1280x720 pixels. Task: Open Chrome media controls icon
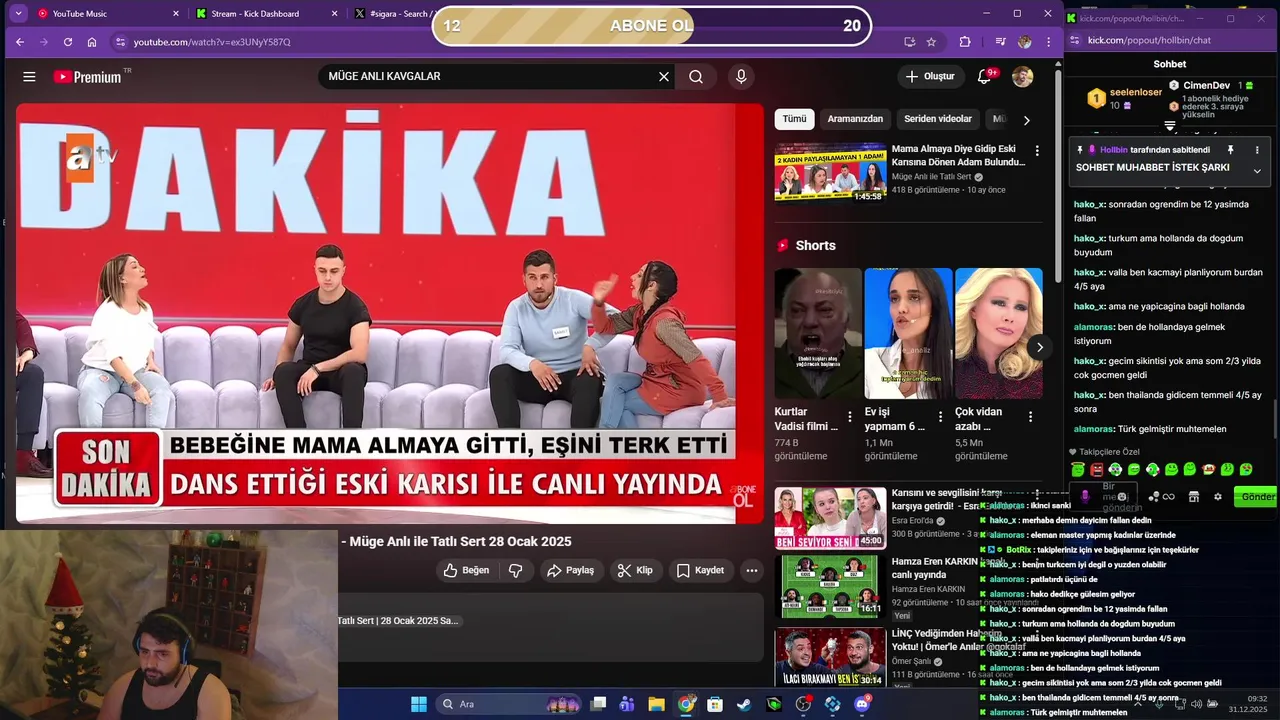(1000, 42)
